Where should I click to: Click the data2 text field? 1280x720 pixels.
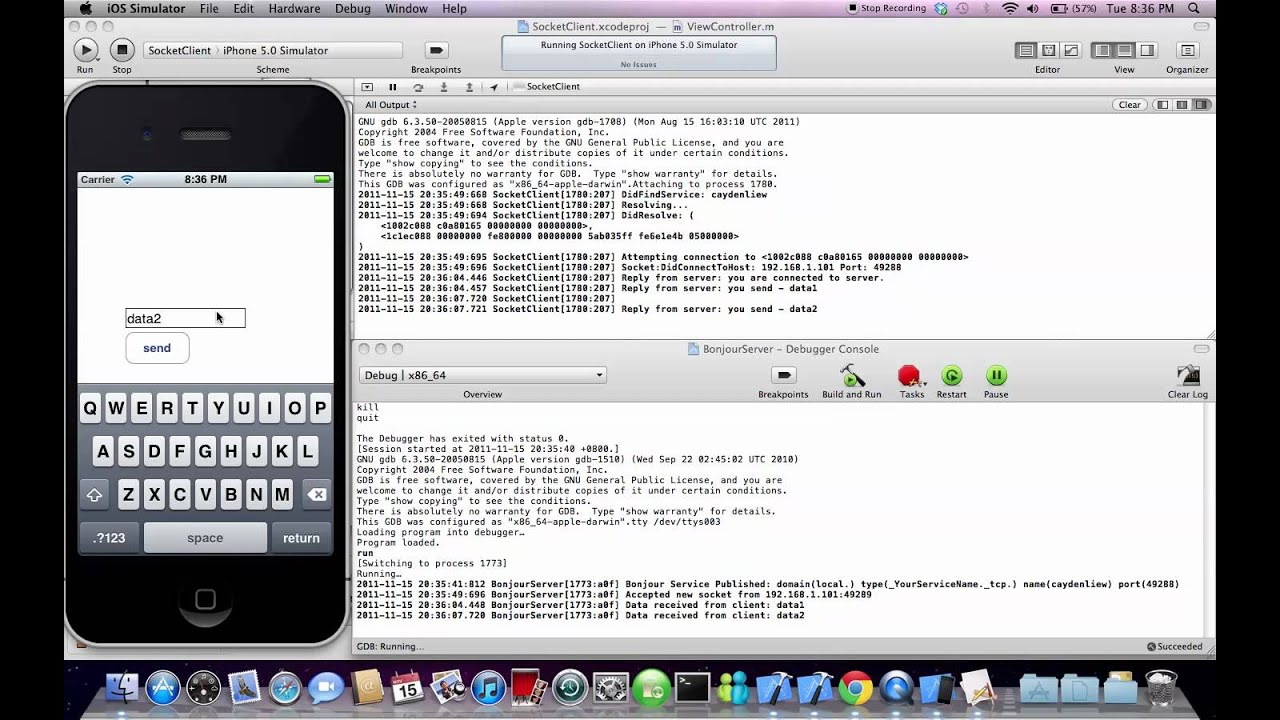[x=185, y=318]
